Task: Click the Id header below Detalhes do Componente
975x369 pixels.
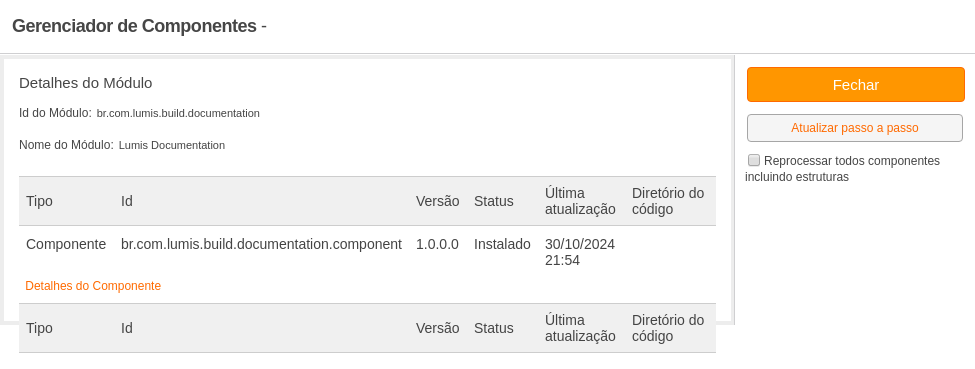Action: [x=126, y=329]
